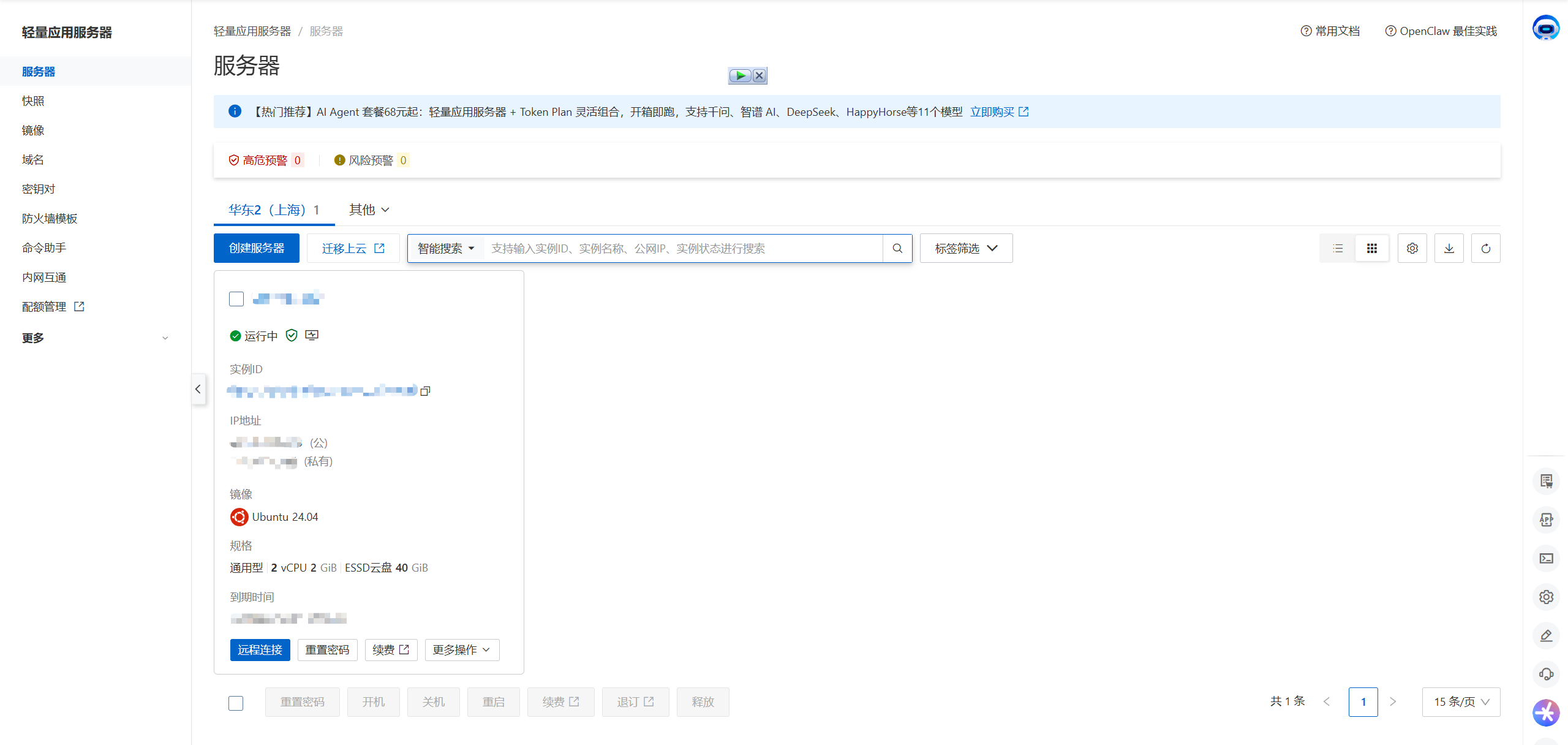Expand 更多操作 menu on server card
Screen dimensions: 1568x745
click(x=462, y=650)
